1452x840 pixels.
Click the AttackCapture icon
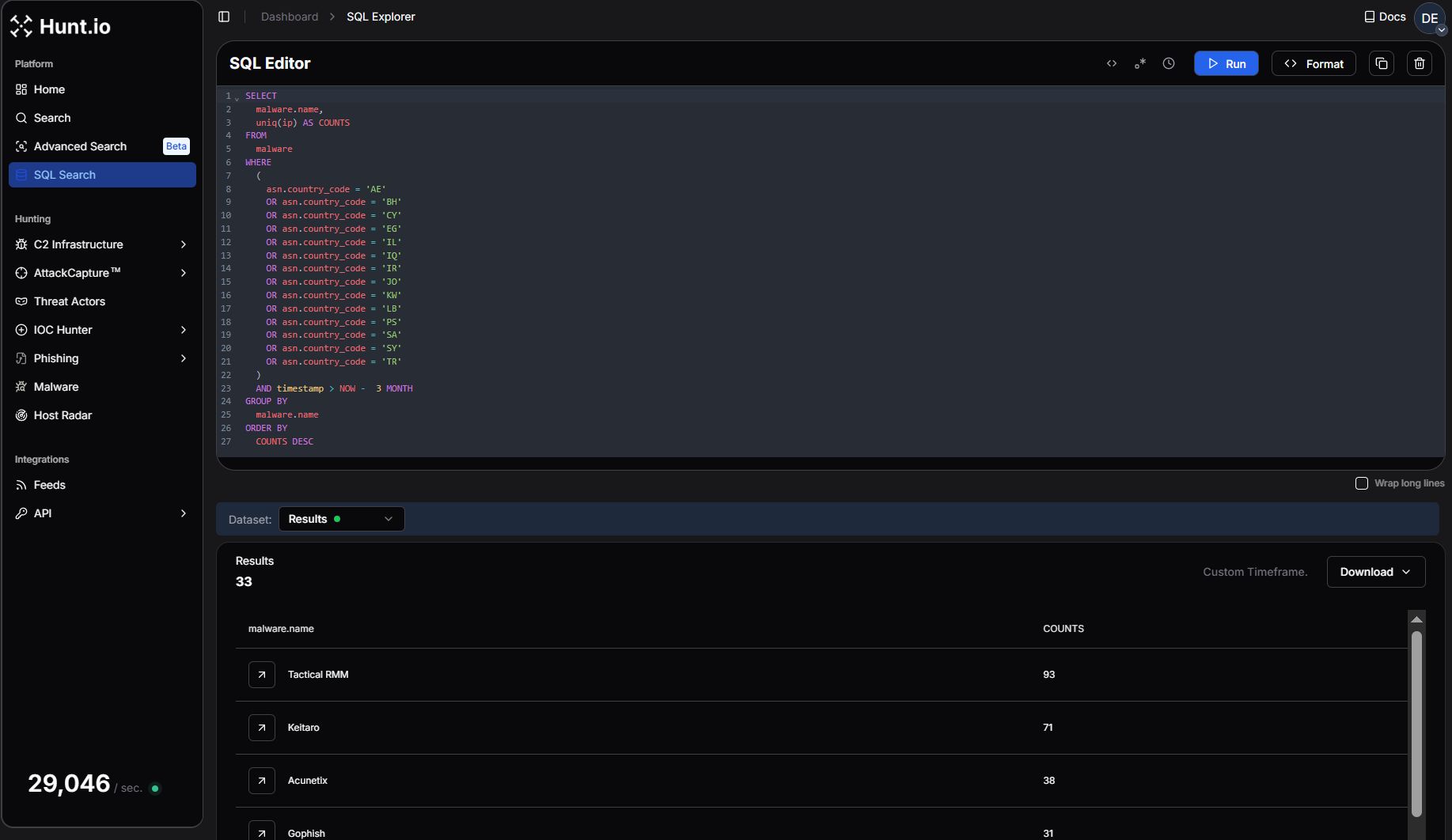coord(21,273)
